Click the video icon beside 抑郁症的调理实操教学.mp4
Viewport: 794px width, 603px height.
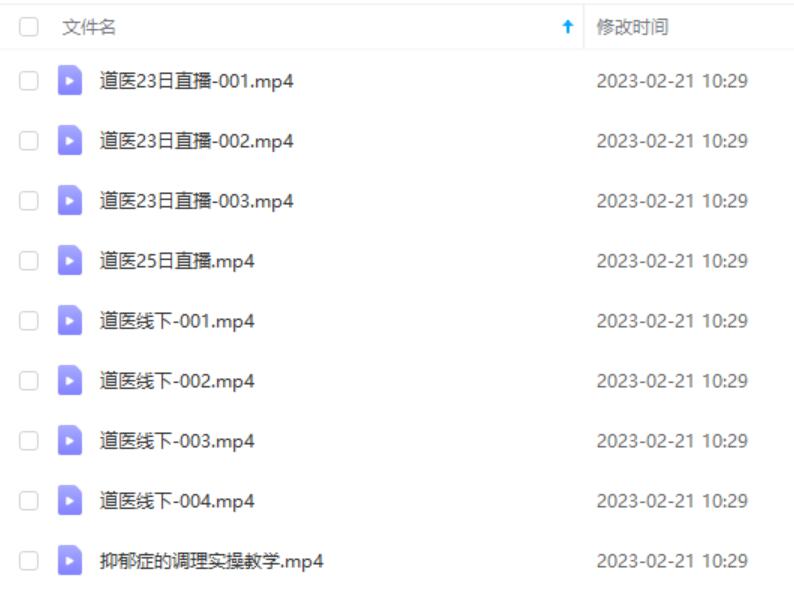point(70,560)
